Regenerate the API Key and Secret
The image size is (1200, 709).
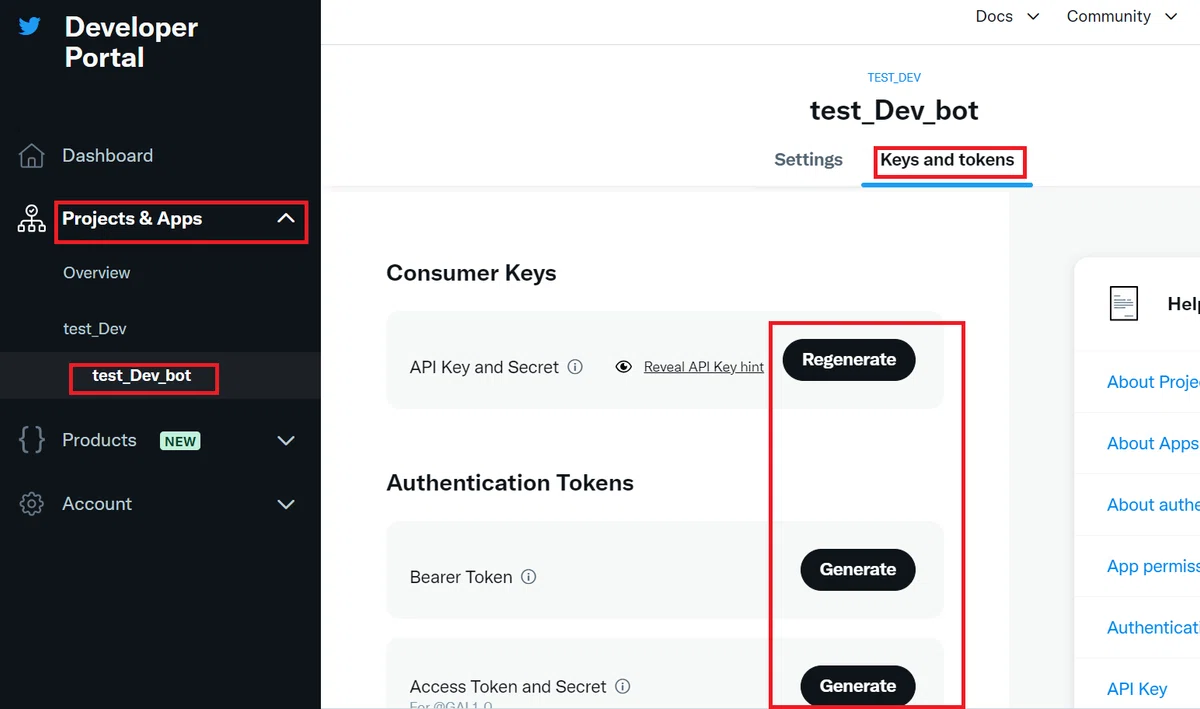849,360
